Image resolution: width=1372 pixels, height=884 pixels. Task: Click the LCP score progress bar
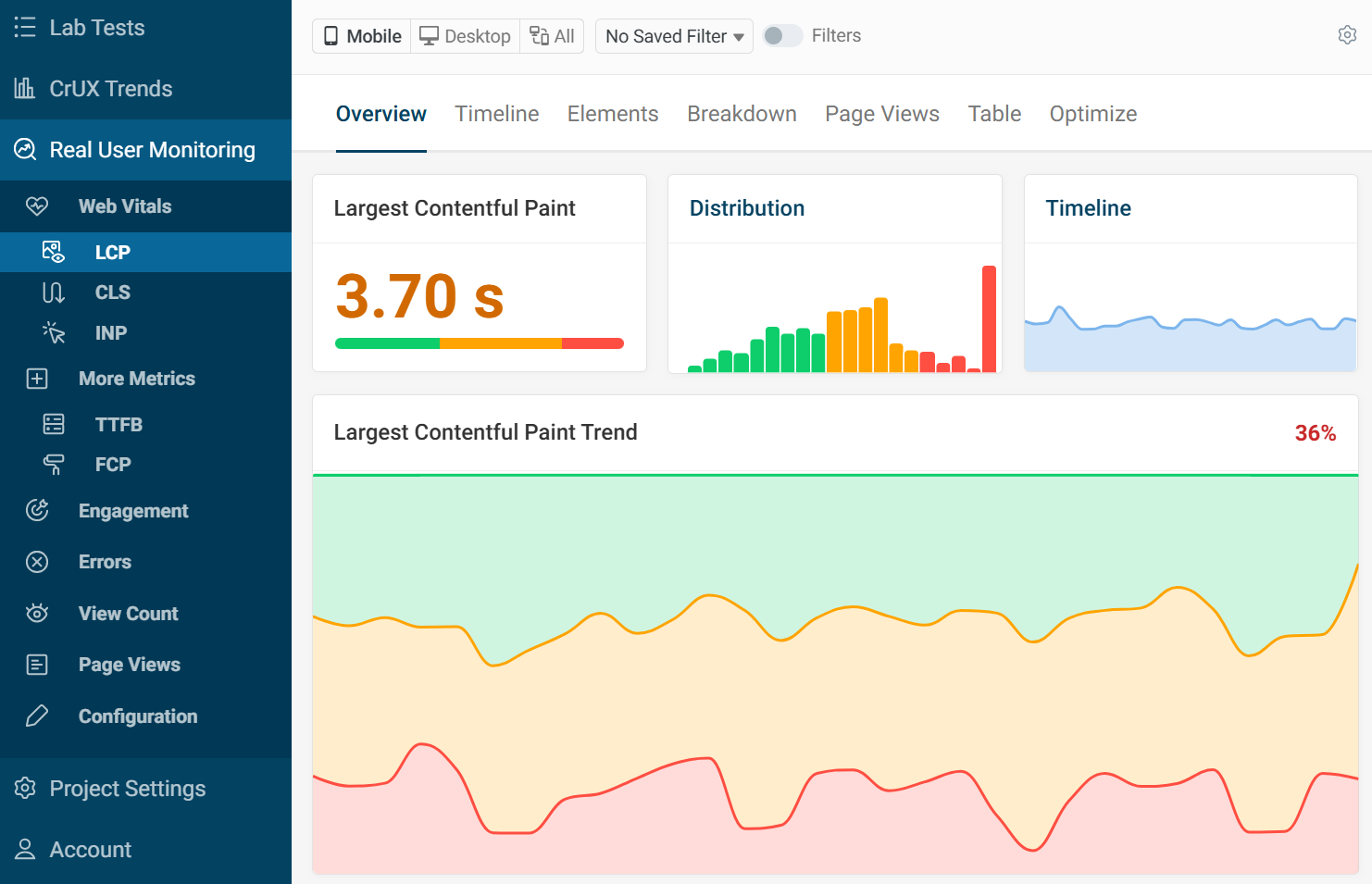click(x=479, y=342)
